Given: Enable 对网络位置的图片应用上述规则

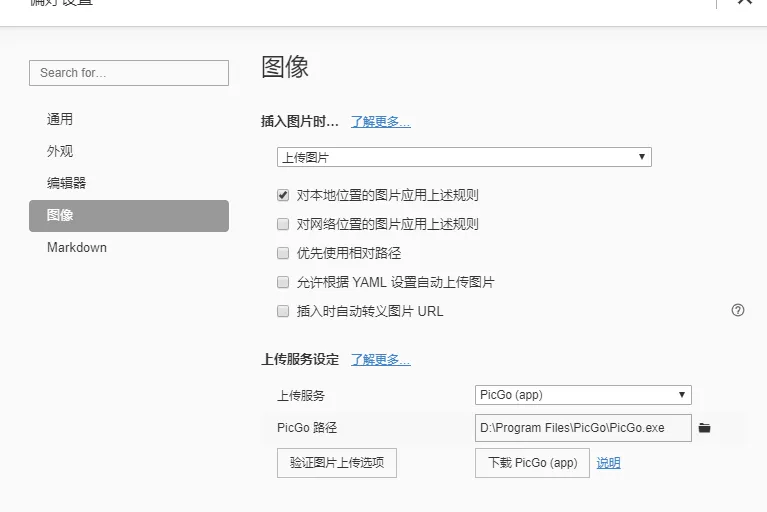Looking at the screenshot, I should [283, 224].
